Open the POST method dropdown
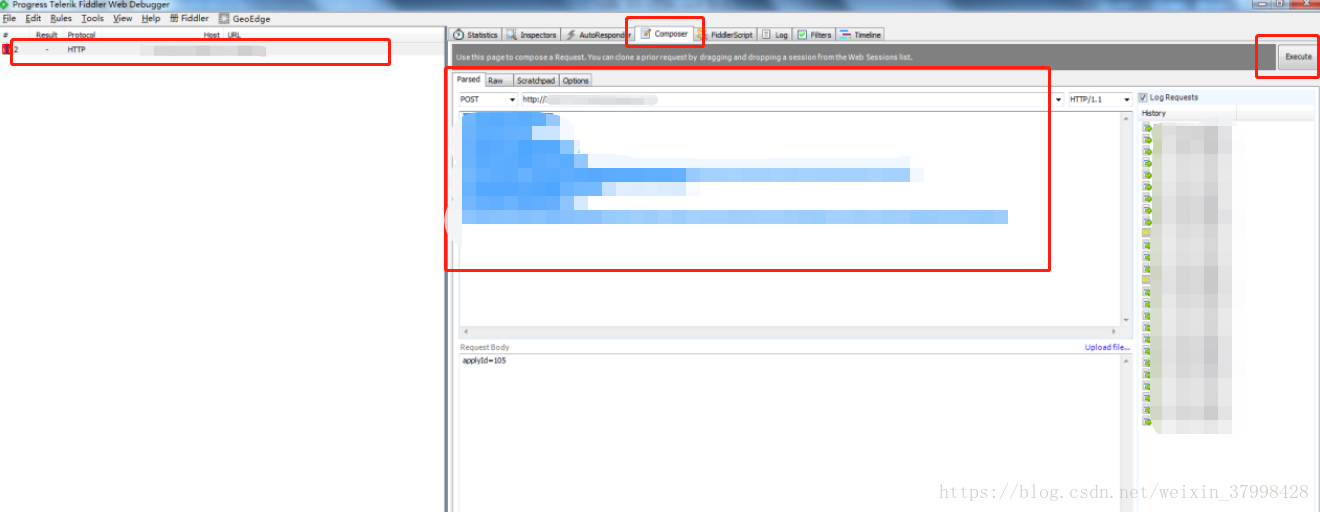Screen dimensions: 1320x512 (x=488, y=100)
